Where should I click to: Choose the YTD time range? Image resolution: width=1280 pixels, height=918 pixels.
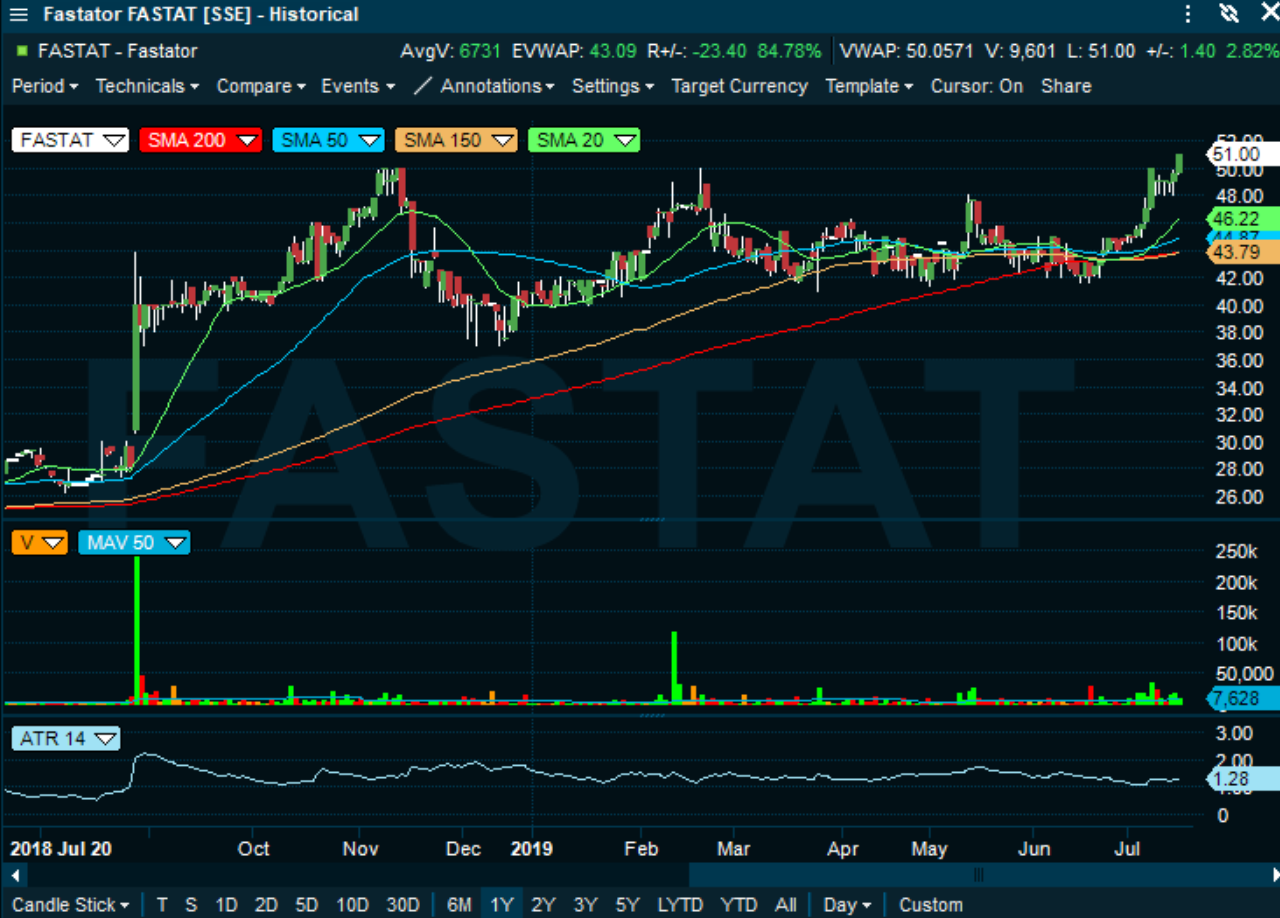point(739,905)
